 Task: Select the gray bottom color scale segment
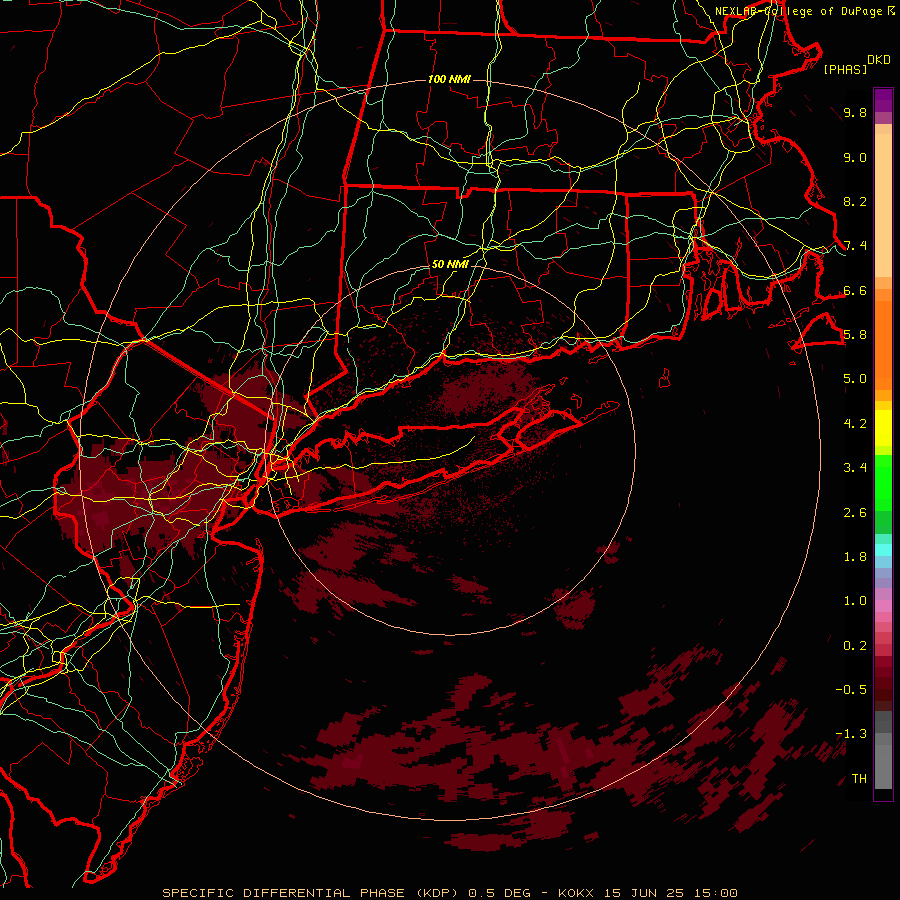[x=883, y=762]
